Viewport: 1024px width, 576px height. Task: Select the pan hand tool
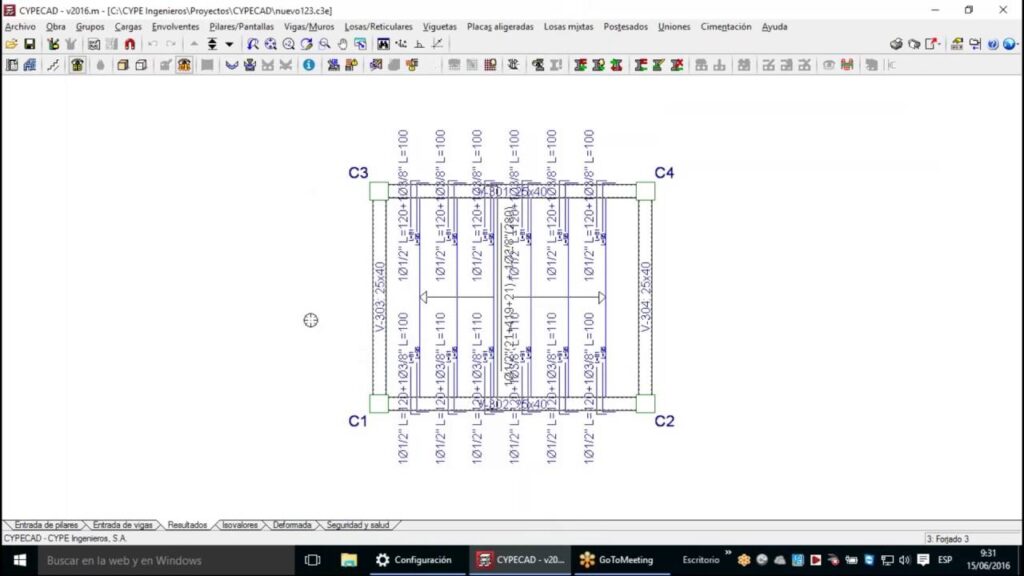pos(342,44)
